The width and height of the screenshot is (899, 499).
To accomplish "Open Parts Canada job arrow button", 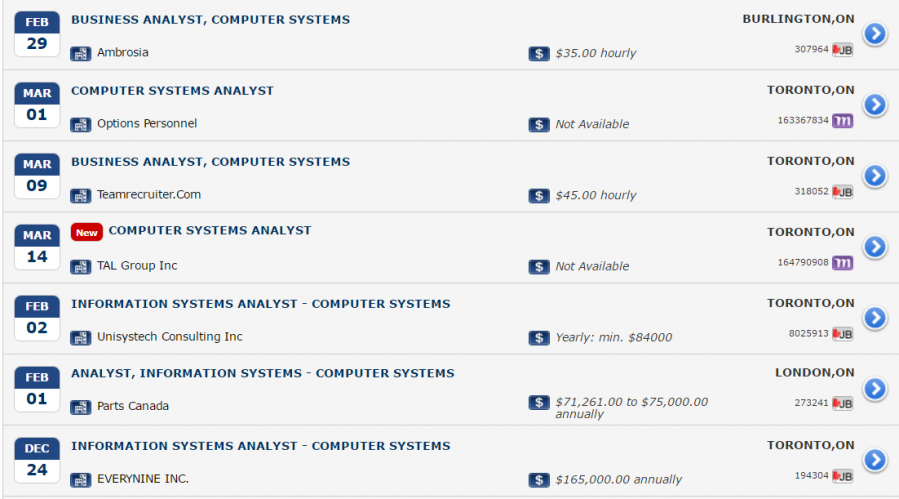I will 874,389.
